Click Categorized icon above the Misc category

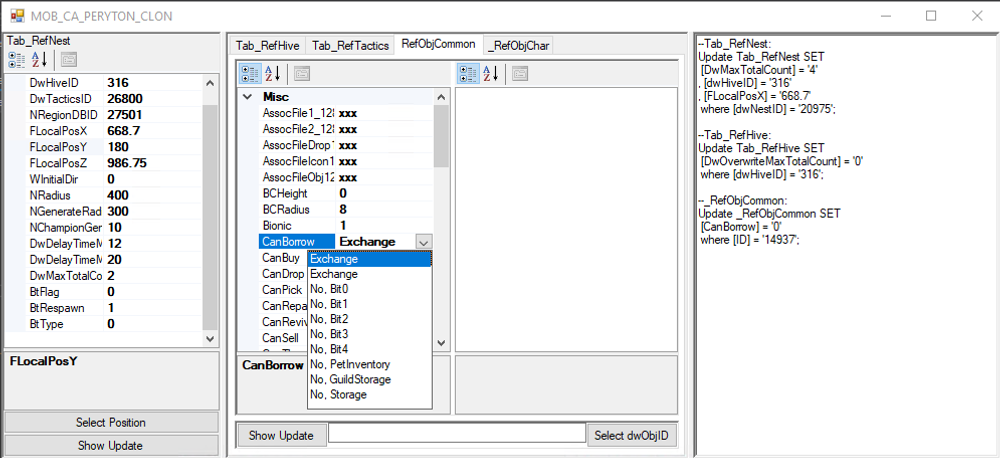pos(249,73)
